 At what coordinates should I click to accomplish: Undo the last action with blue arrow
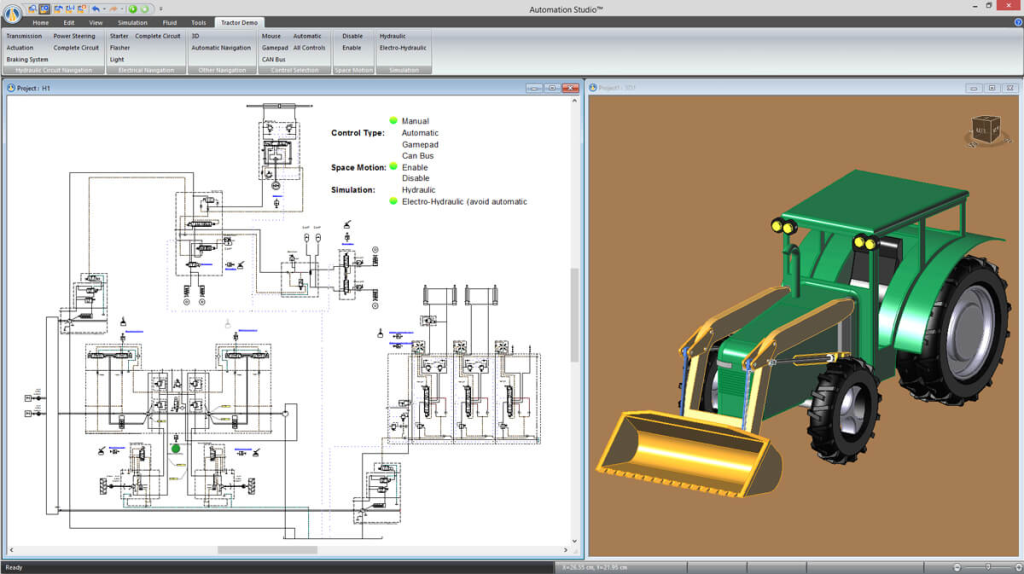tap(95, 9)
